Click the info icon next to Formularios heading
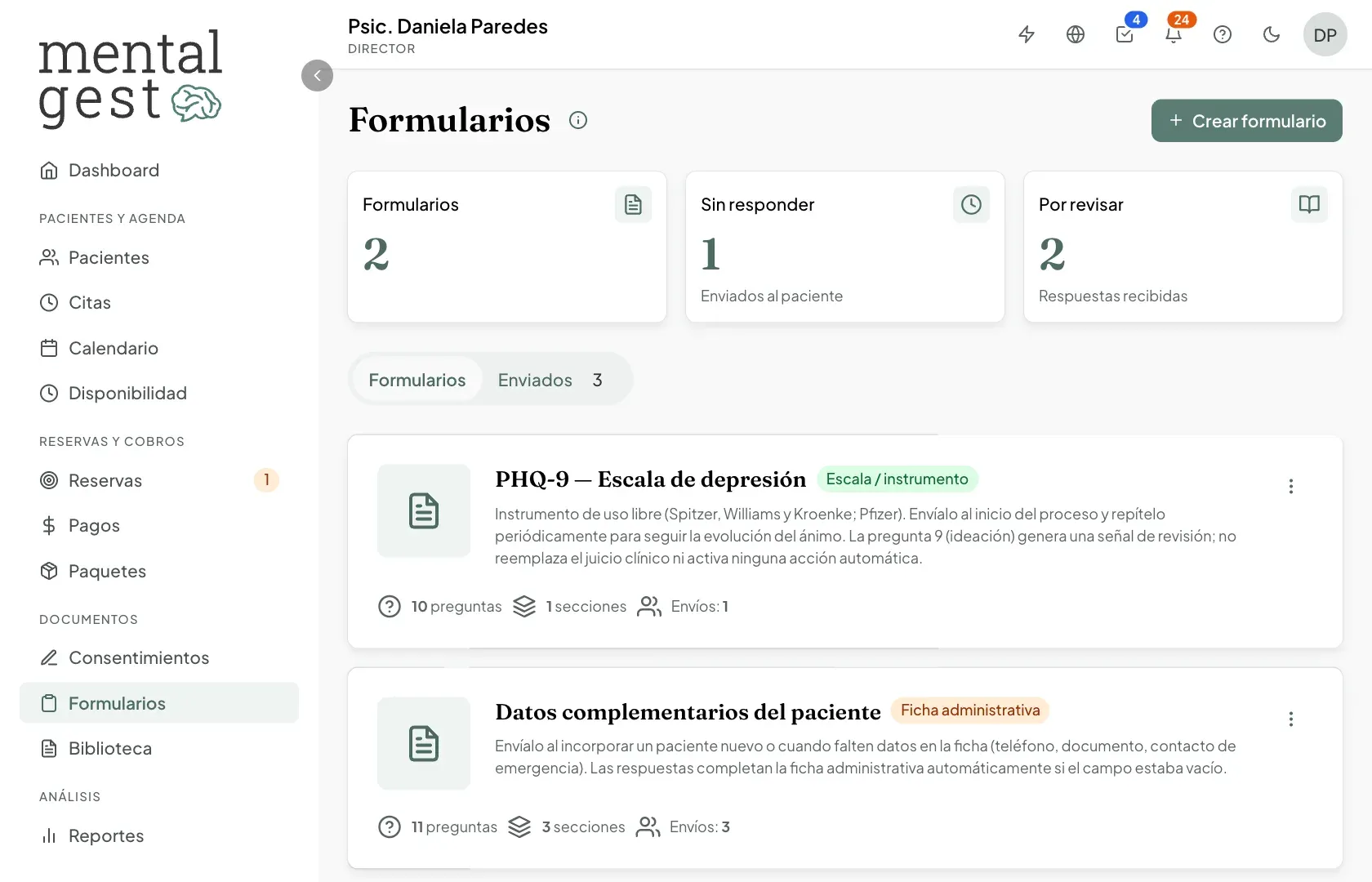Viewport: 1372px width, 882px height. (x=578, y=120)
